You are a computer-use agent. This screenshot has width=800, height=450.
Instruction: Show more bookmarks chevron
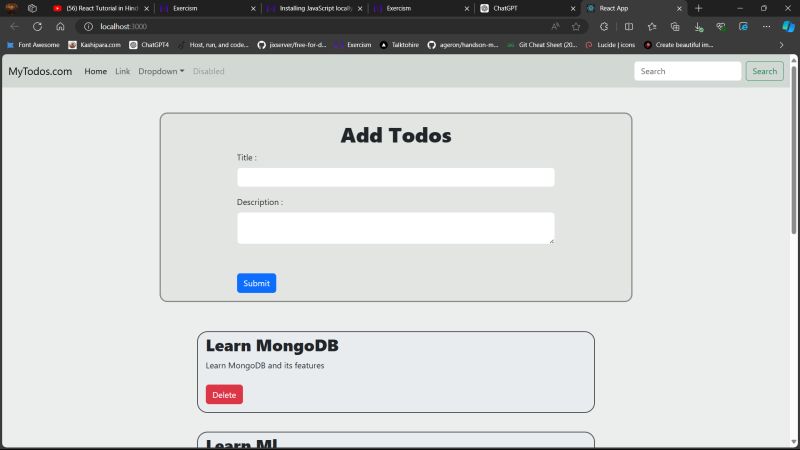[x=781, y=45]
